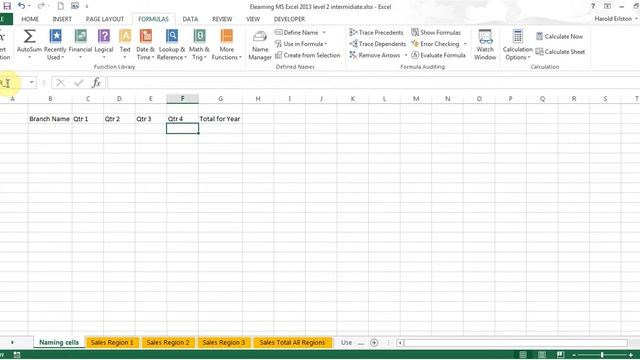Click Trace Precedents
This screenshot has width=640, height=360.
[376, 32]
